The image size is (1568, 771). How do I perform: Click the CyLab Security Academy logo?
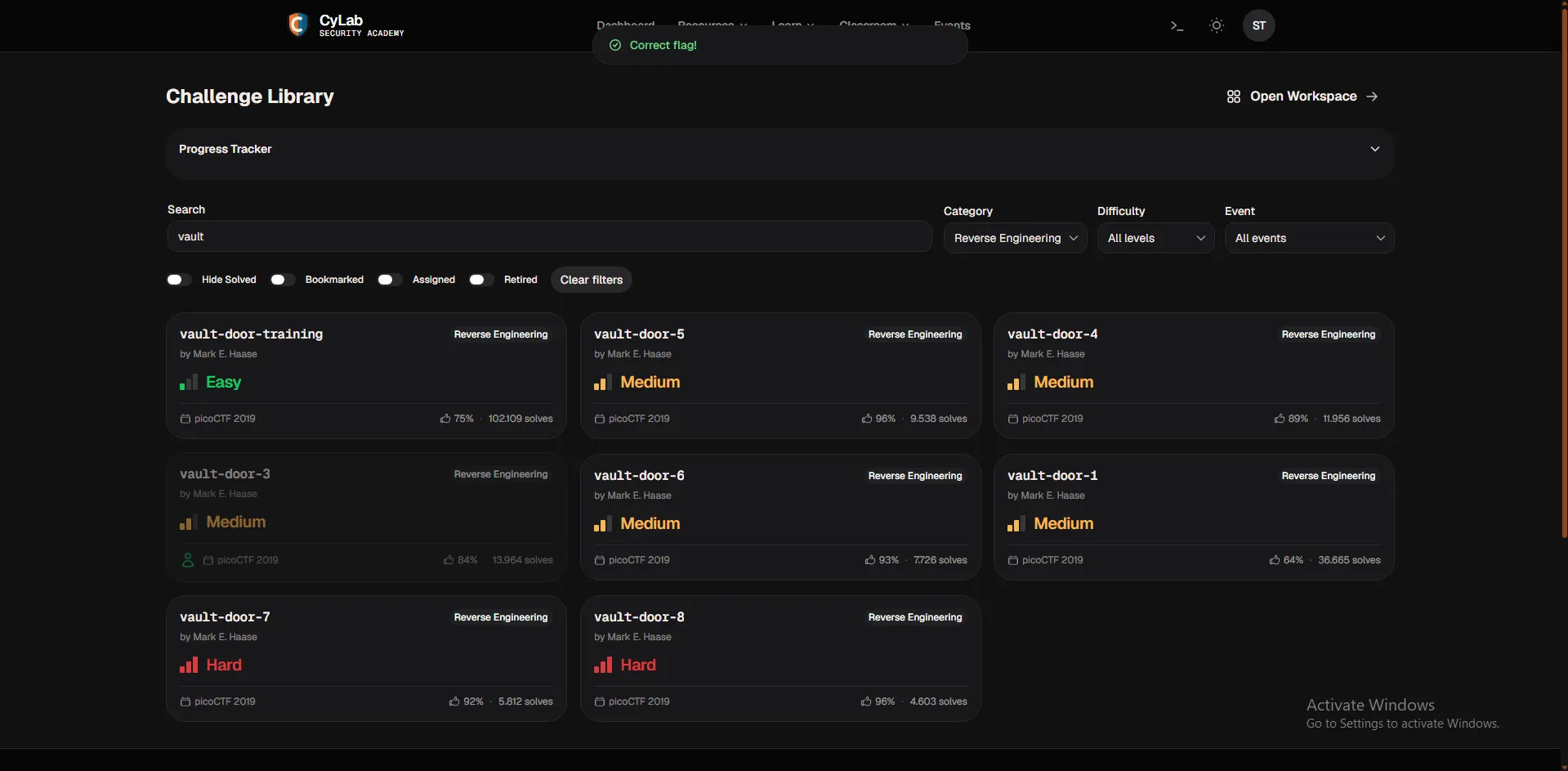[346, 25]
